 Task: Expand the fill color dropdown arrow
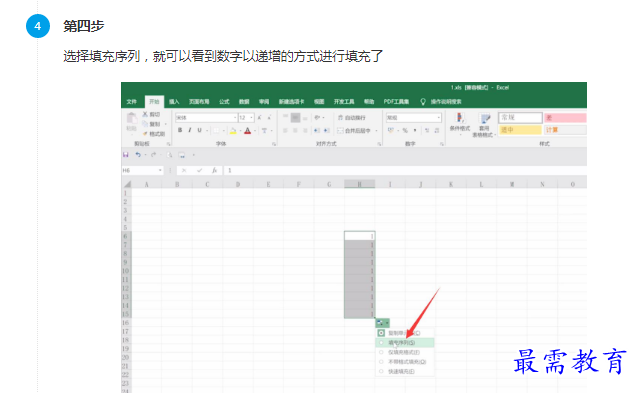pyautogui.click(x=240, y=130)
